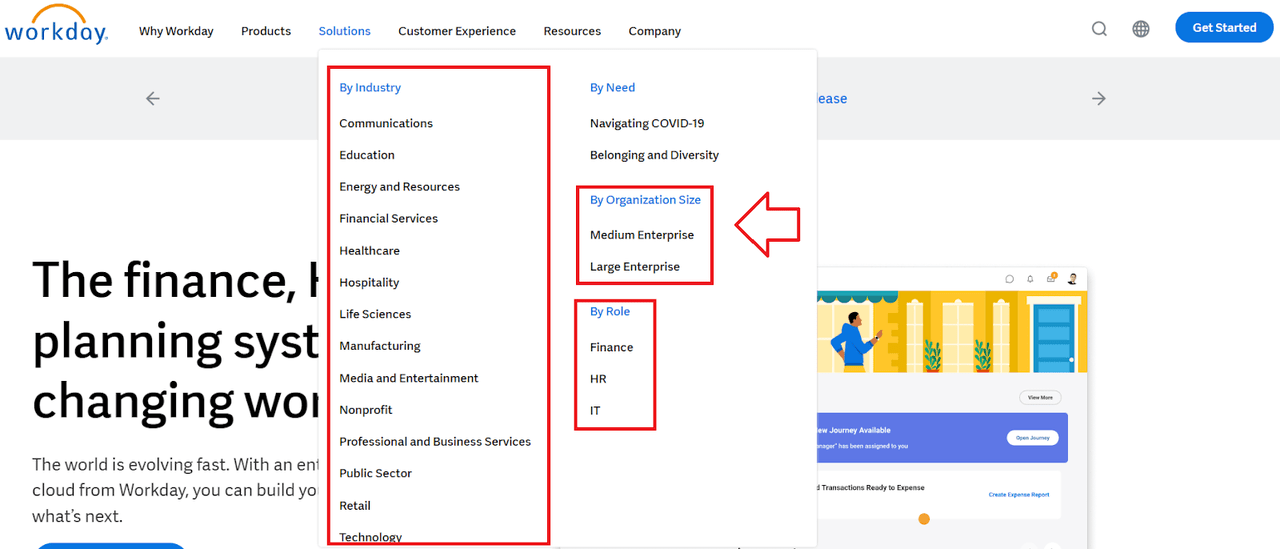
Task: Click By Role heading
Action: [610, 312]
